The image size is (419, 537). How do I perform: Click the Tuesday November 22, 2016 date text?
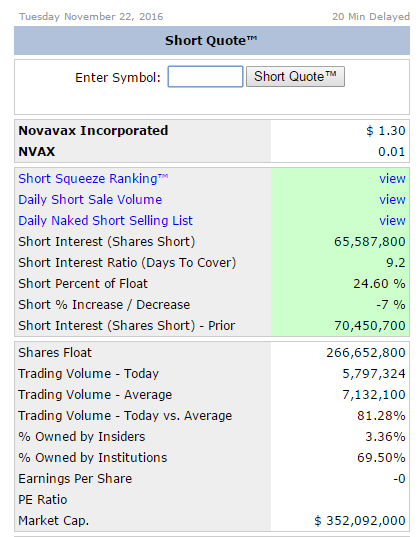click(x=91, y=16)
